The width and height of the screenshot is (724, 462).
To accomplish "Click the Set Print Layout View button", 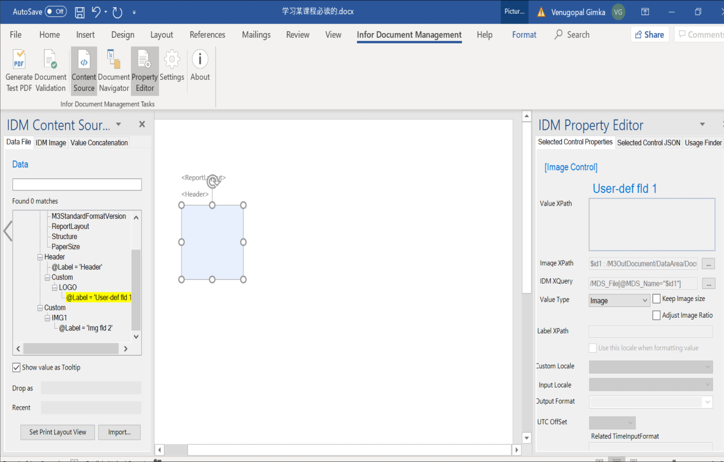I will point(57,432).
